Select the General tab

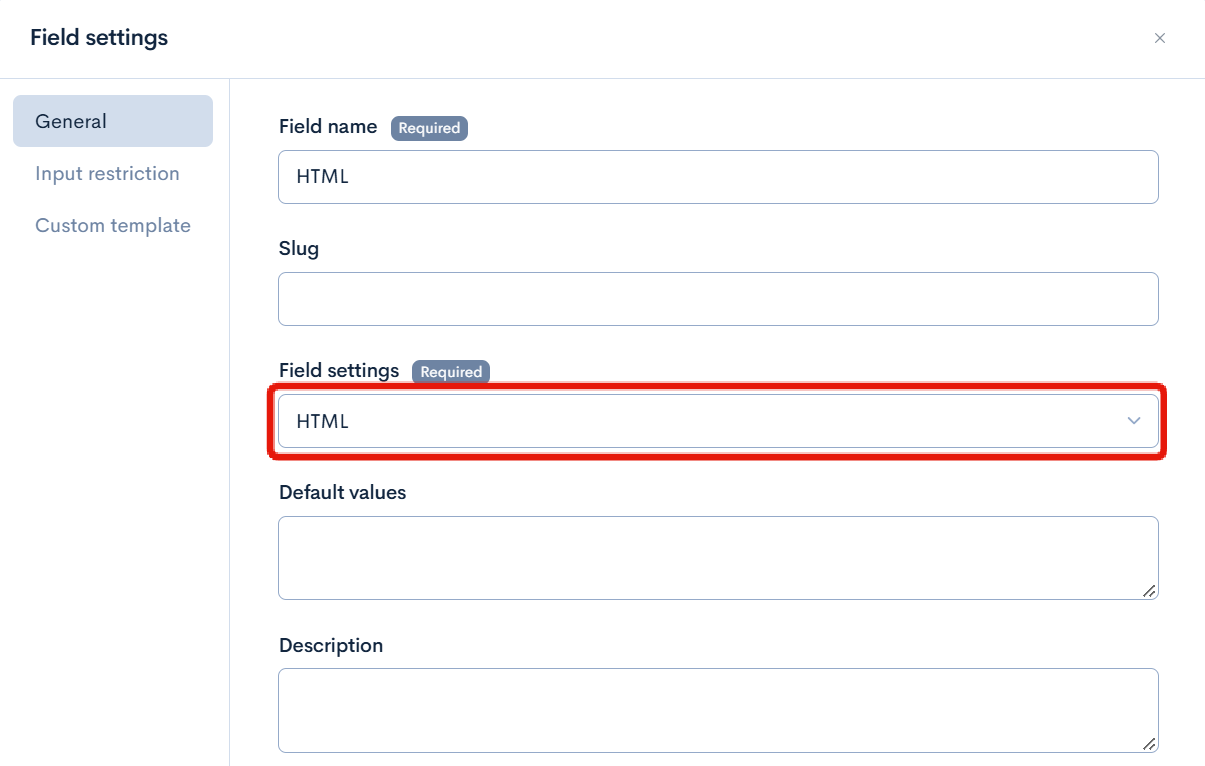tap(113, 121)
